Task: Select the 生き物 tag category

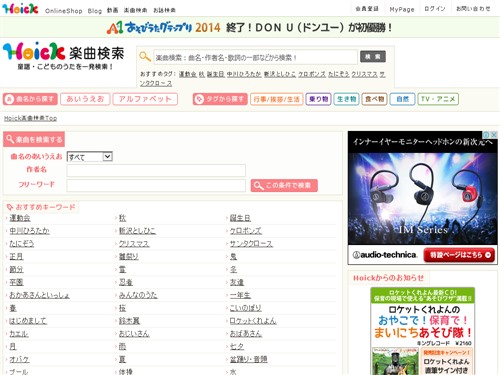Action: click(346, 99)
